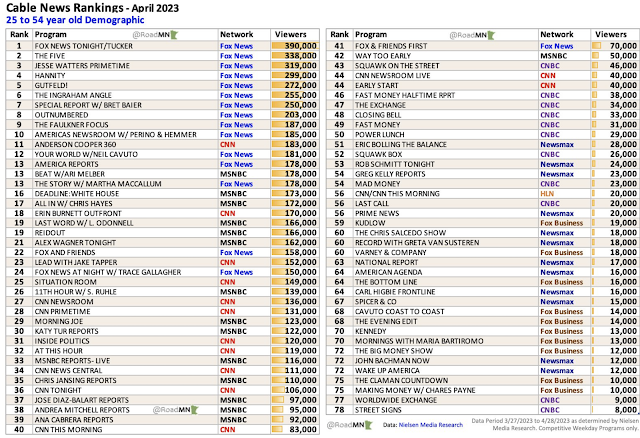This screenshot has width=640, height=438.
Task: Click 'MORNING JOE' program name
Action: tap(59, 321)
